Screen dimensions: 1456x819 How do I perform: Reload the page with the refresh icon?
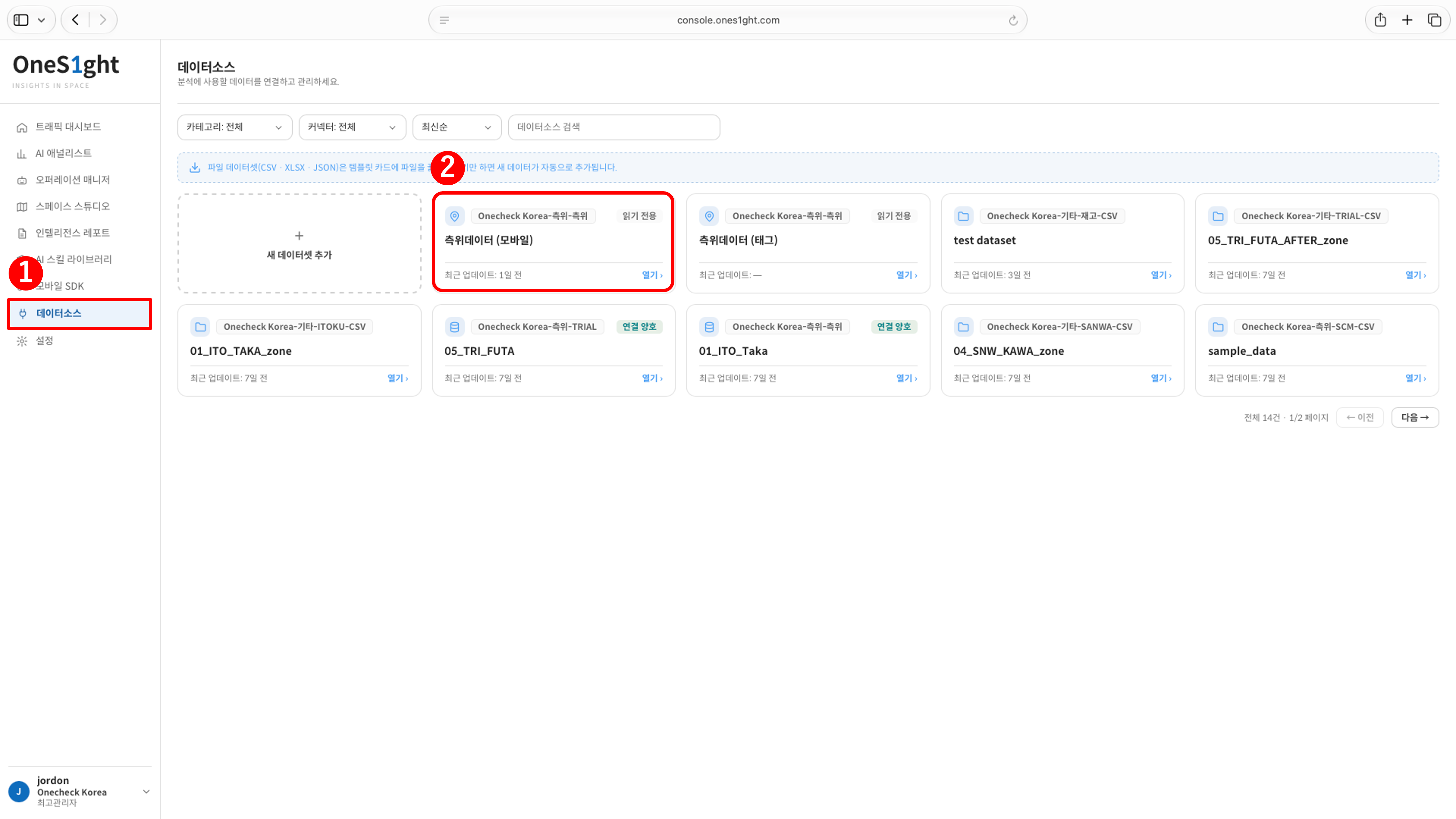click(1013, 20)
